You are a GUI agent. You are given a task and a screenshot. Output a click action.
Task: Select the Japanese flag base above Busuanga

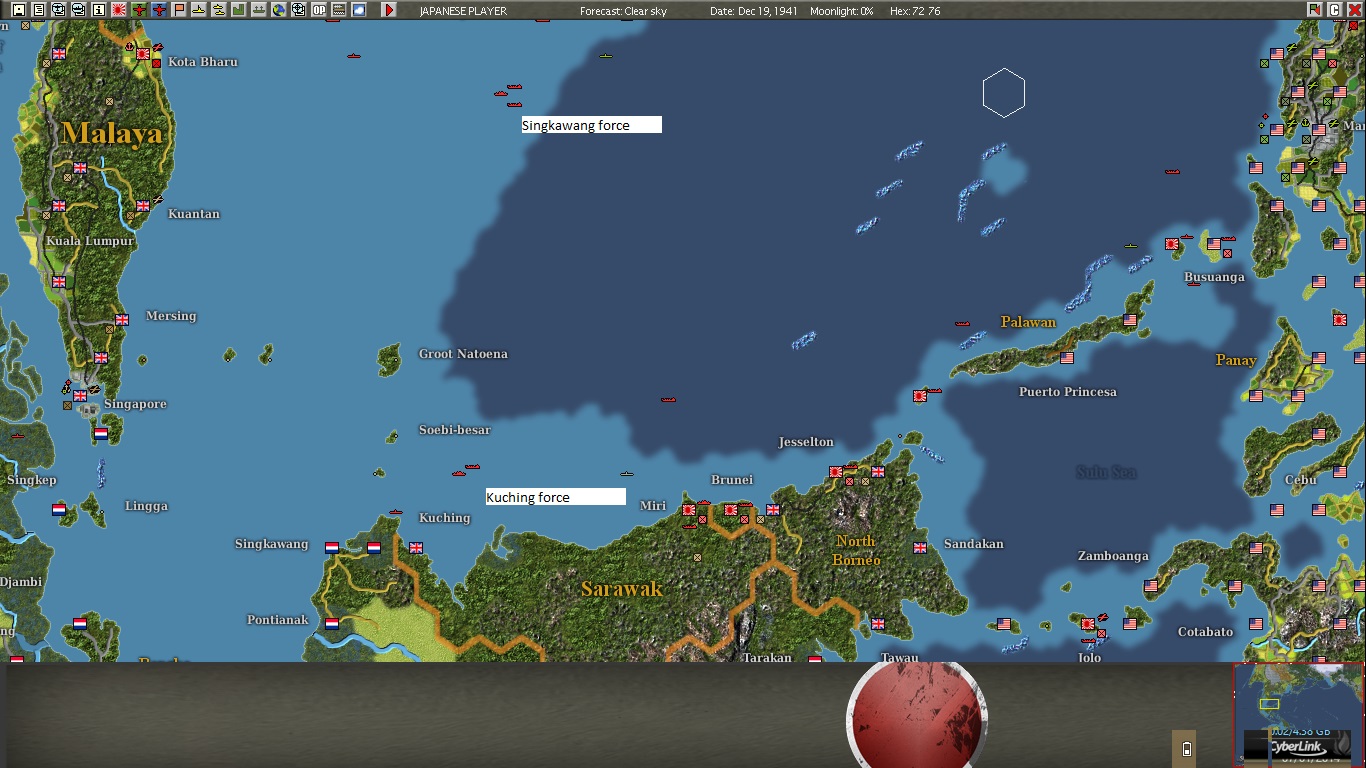1172,244
